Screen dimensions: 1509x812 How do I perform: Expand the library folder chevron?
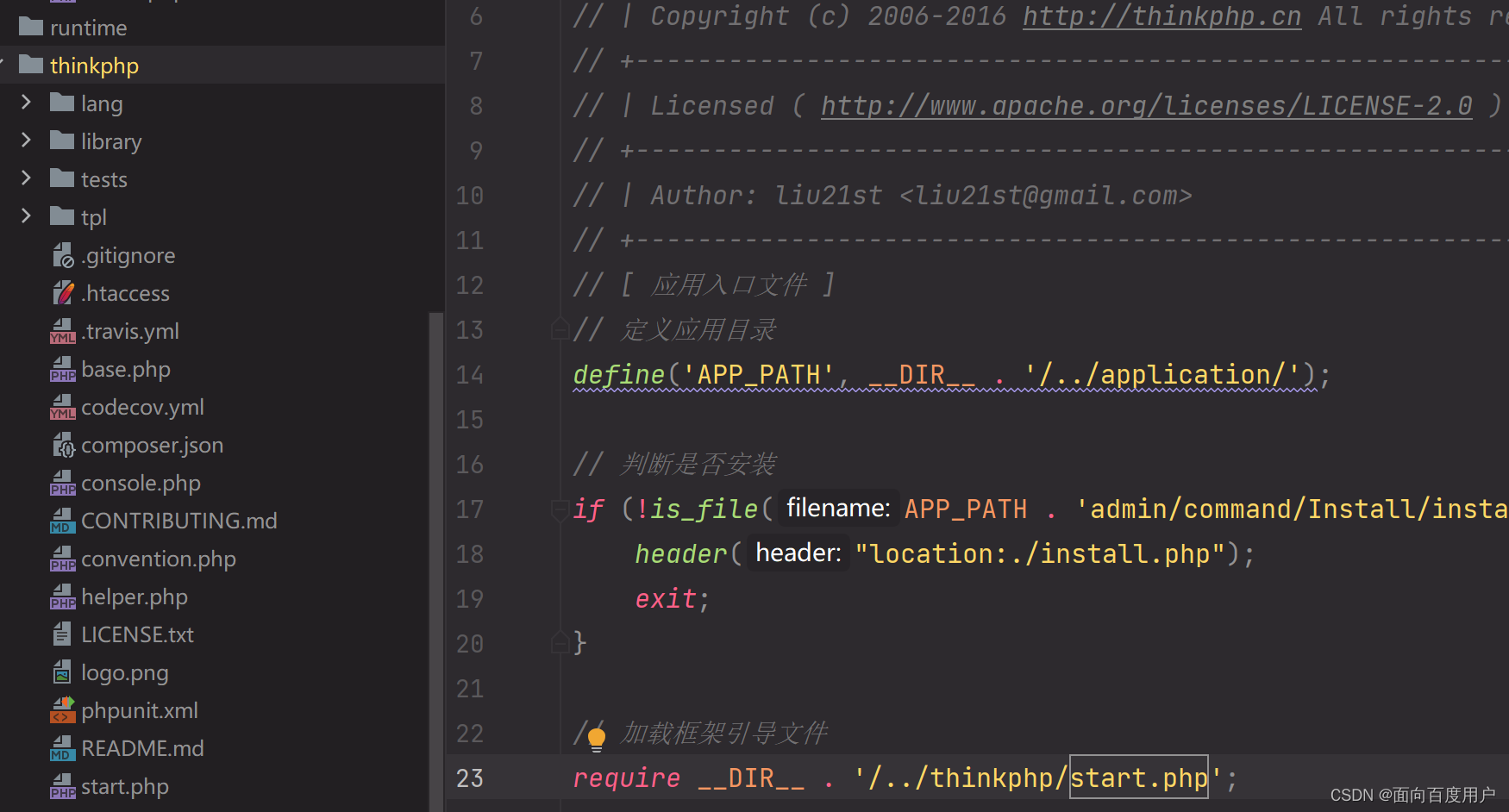pyautogui.click(x=26, y=141)
